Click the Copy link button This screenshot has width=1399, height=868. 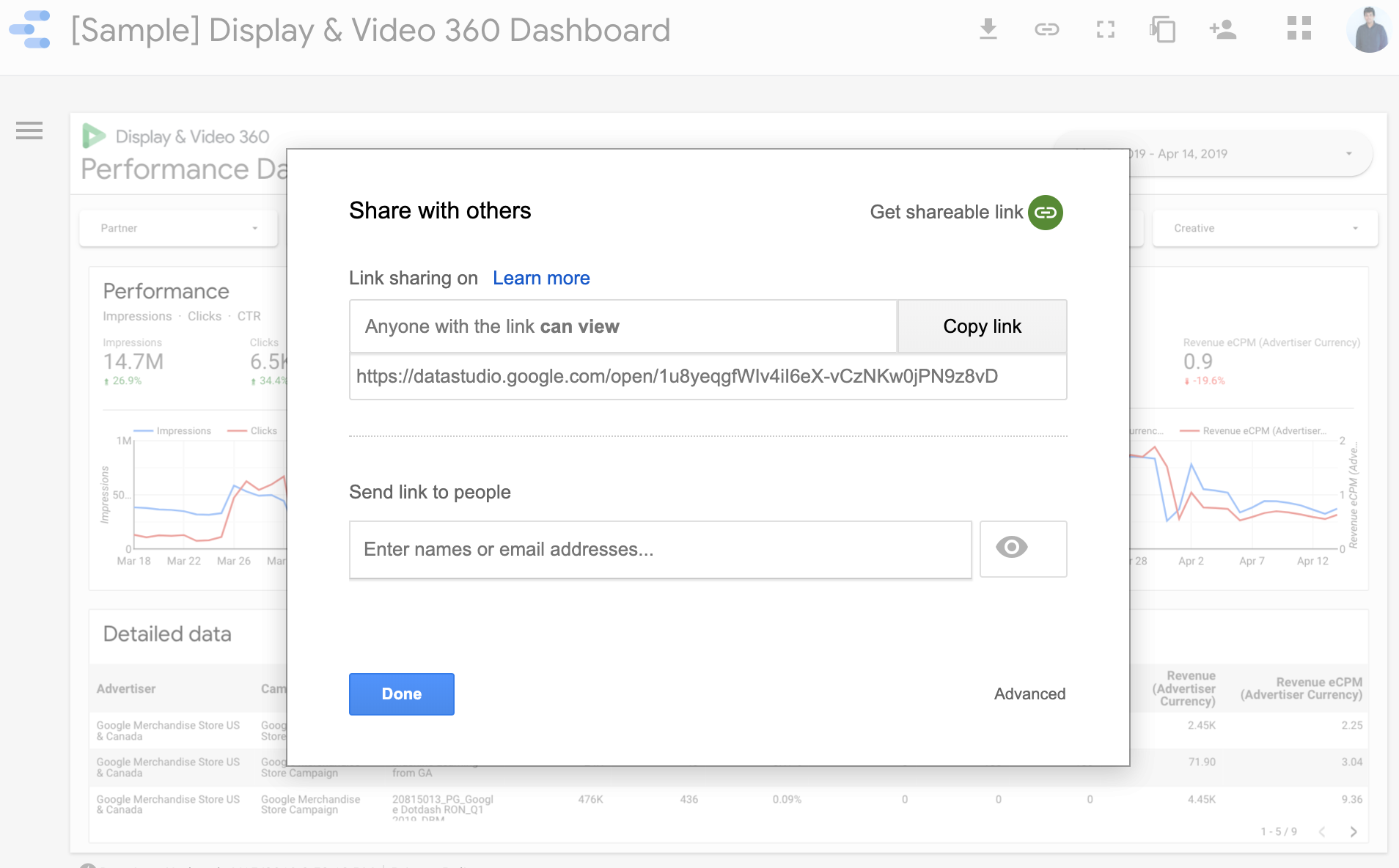(982, 326)
